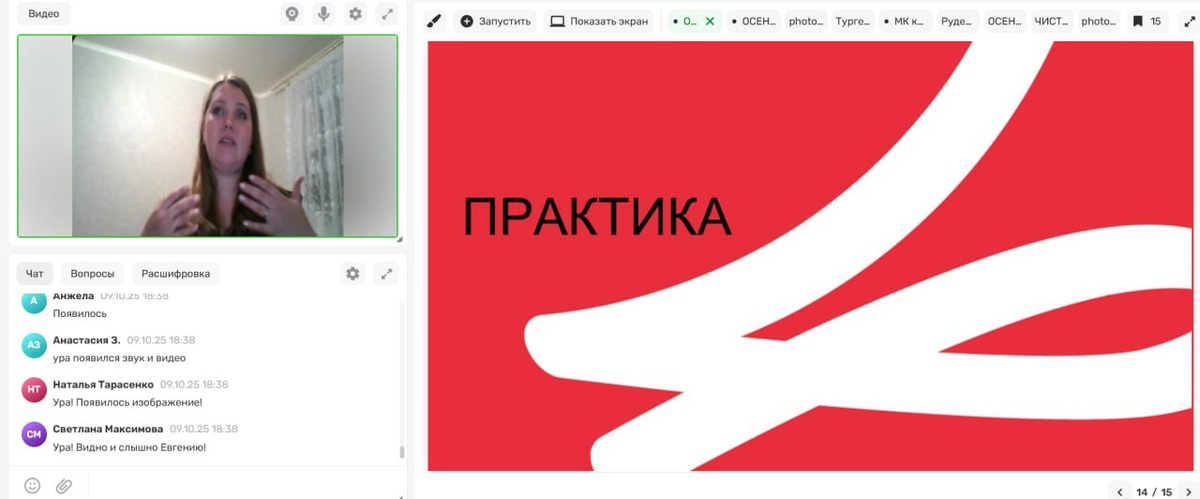Close the active green presentation tab
1200x499 pixels.
(x=710, y=21)
